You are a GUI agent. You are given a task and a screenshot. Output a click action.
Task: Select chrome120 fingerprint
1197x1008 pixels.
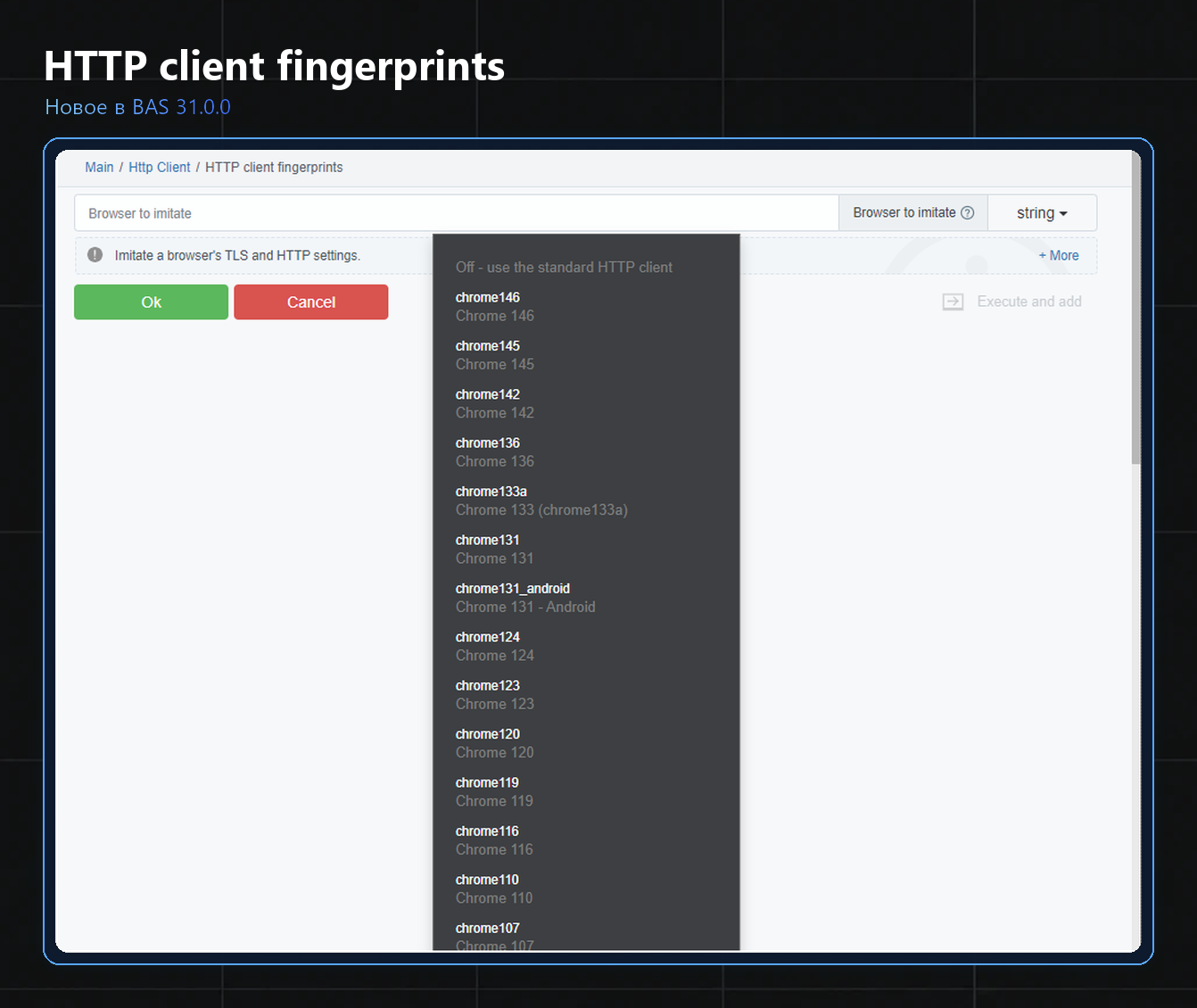tap(586, 743)
